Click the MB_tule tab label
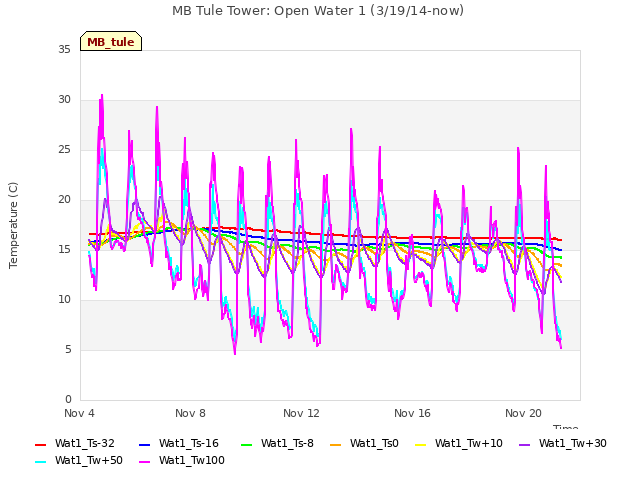640x480 pixels. click(111, 42)
